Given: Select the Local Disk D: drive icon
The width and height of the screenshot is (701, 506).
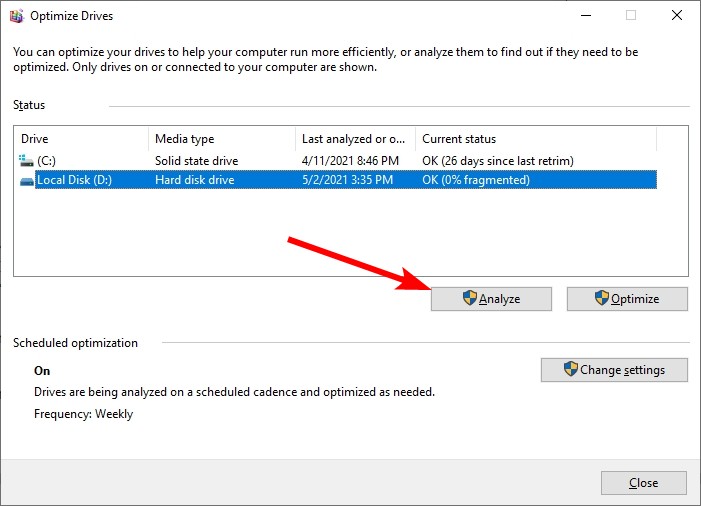Looking at the screenshot, I should click(26, 181).
